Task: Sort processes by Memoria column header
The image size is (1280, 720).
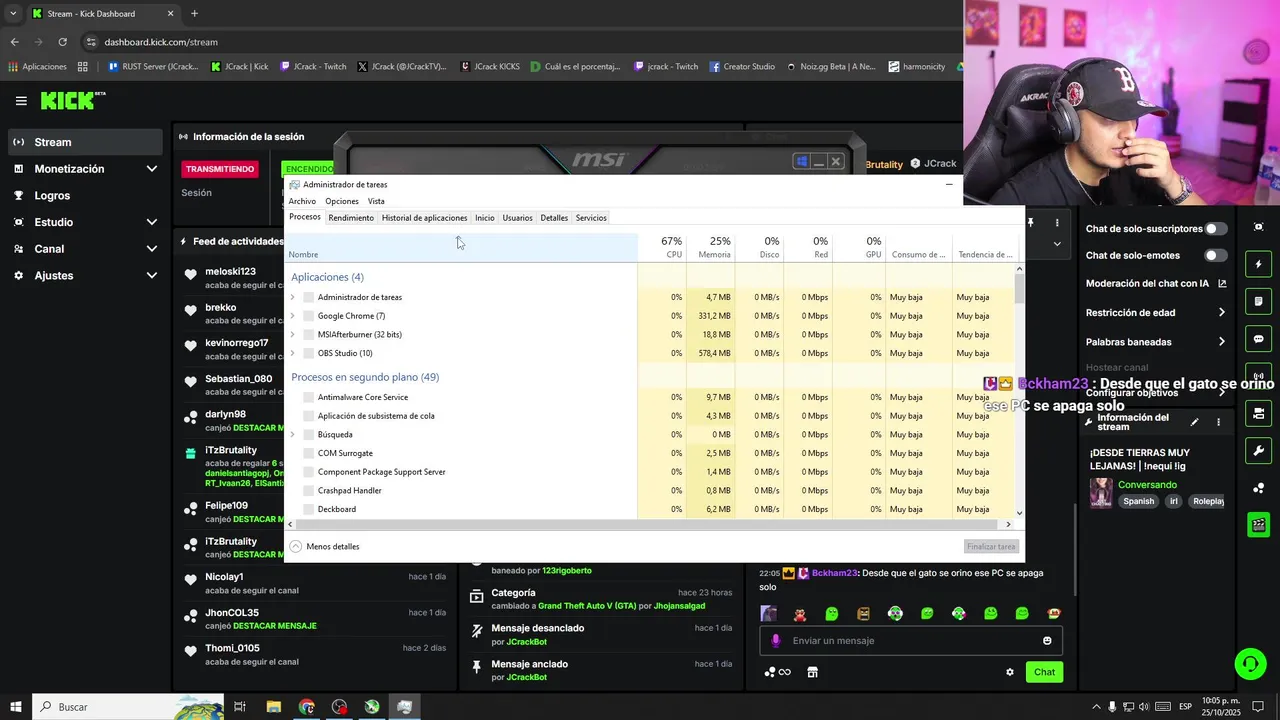Action: pyautogui.click(x=711, y=247)
